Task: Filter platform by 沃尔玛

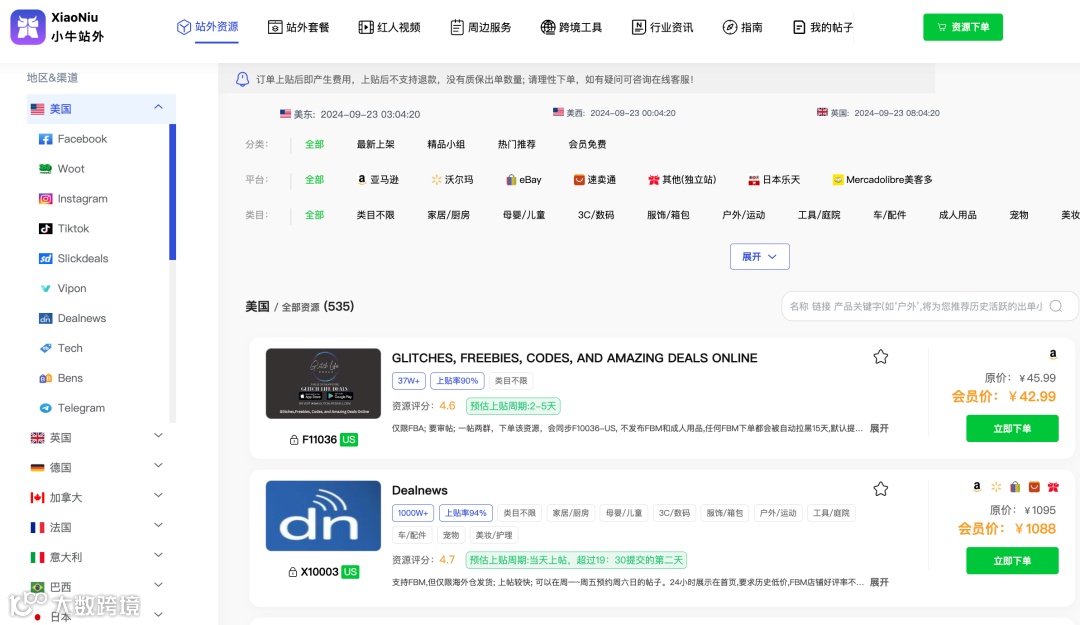Action: click(x=452, y=179)
